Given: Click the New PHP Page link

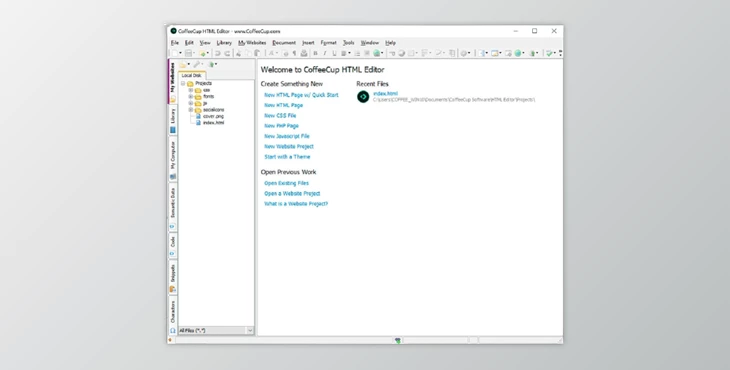Looking at the screenshot, I should pyautogui.click(x=281, y=126).
